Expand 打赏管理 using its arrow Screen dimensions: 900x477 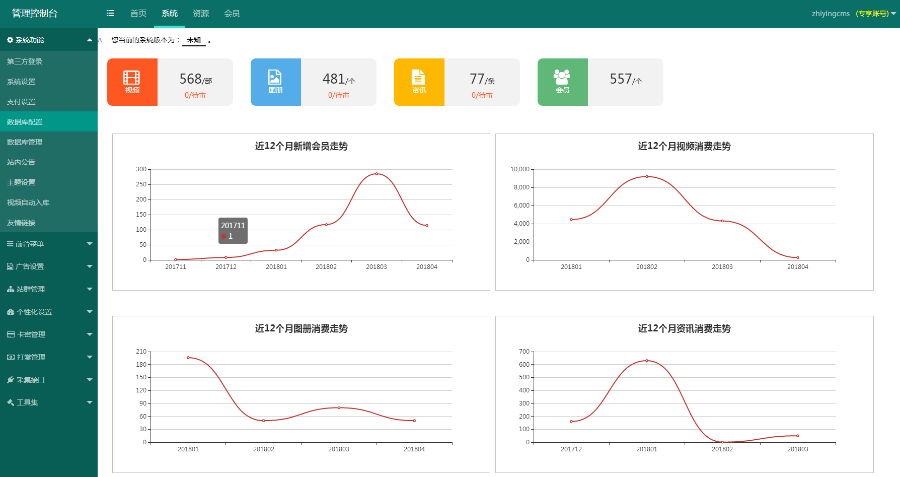pyautogui.click(x=90, y=357)
